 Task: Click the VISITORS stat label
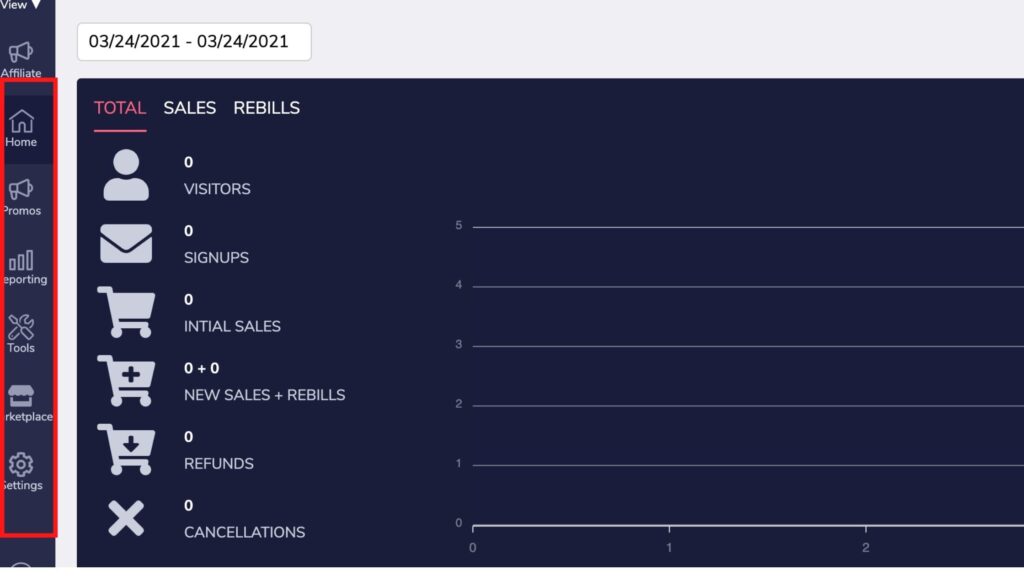point(217,189)
